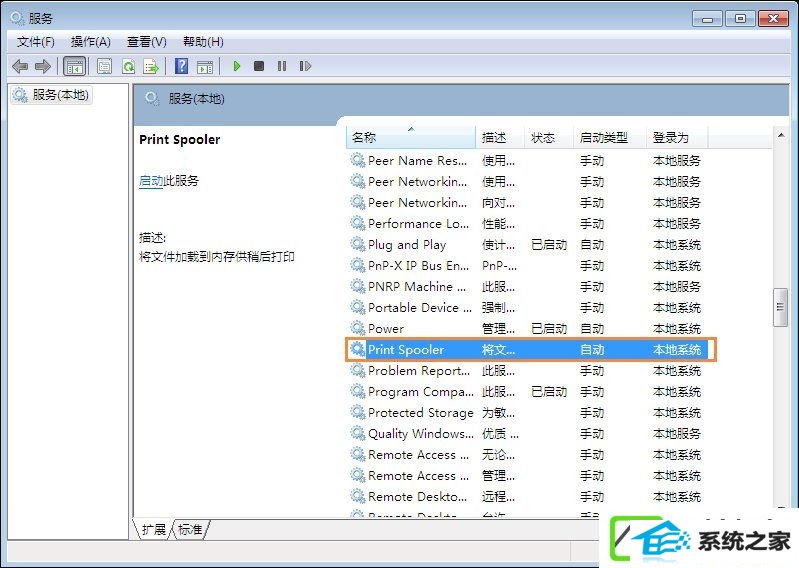The width and height of the screenshot is (799, 568).
Task: Sort by the 启动类型 column header
Action: point(609,138)
